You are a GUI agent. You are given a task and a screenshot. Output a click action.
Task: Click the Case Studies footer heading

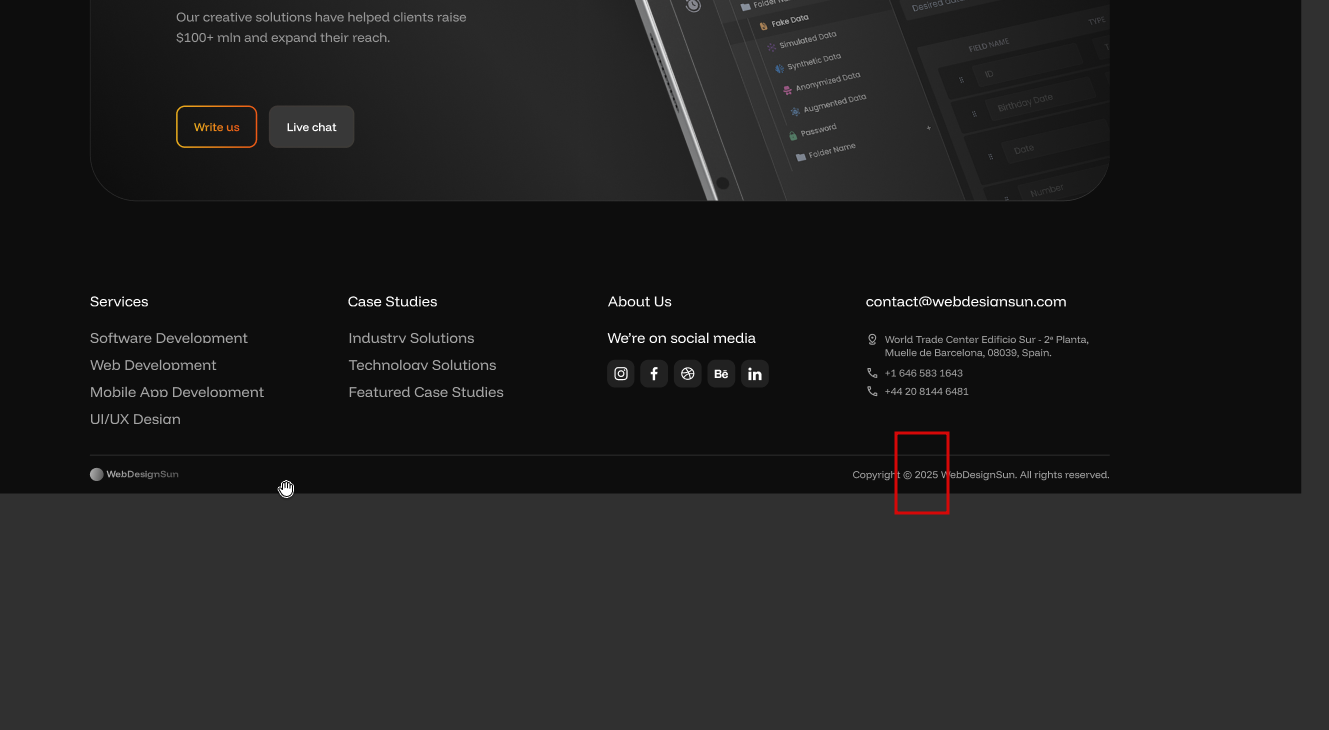(392, 302)
